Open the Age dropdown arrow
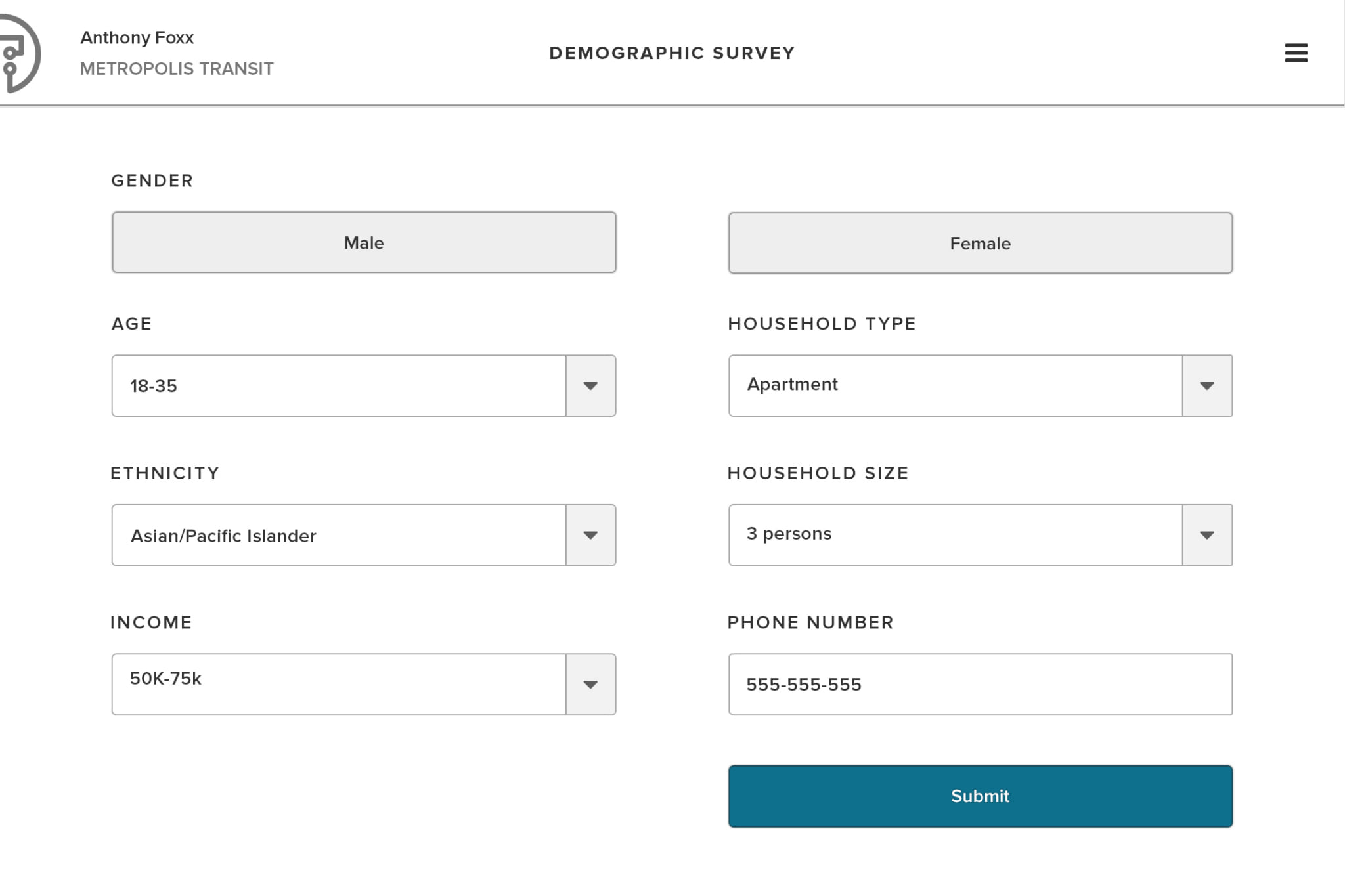Screen dimensions: 1345x896 pyautogui.click(x=590, y=385)
